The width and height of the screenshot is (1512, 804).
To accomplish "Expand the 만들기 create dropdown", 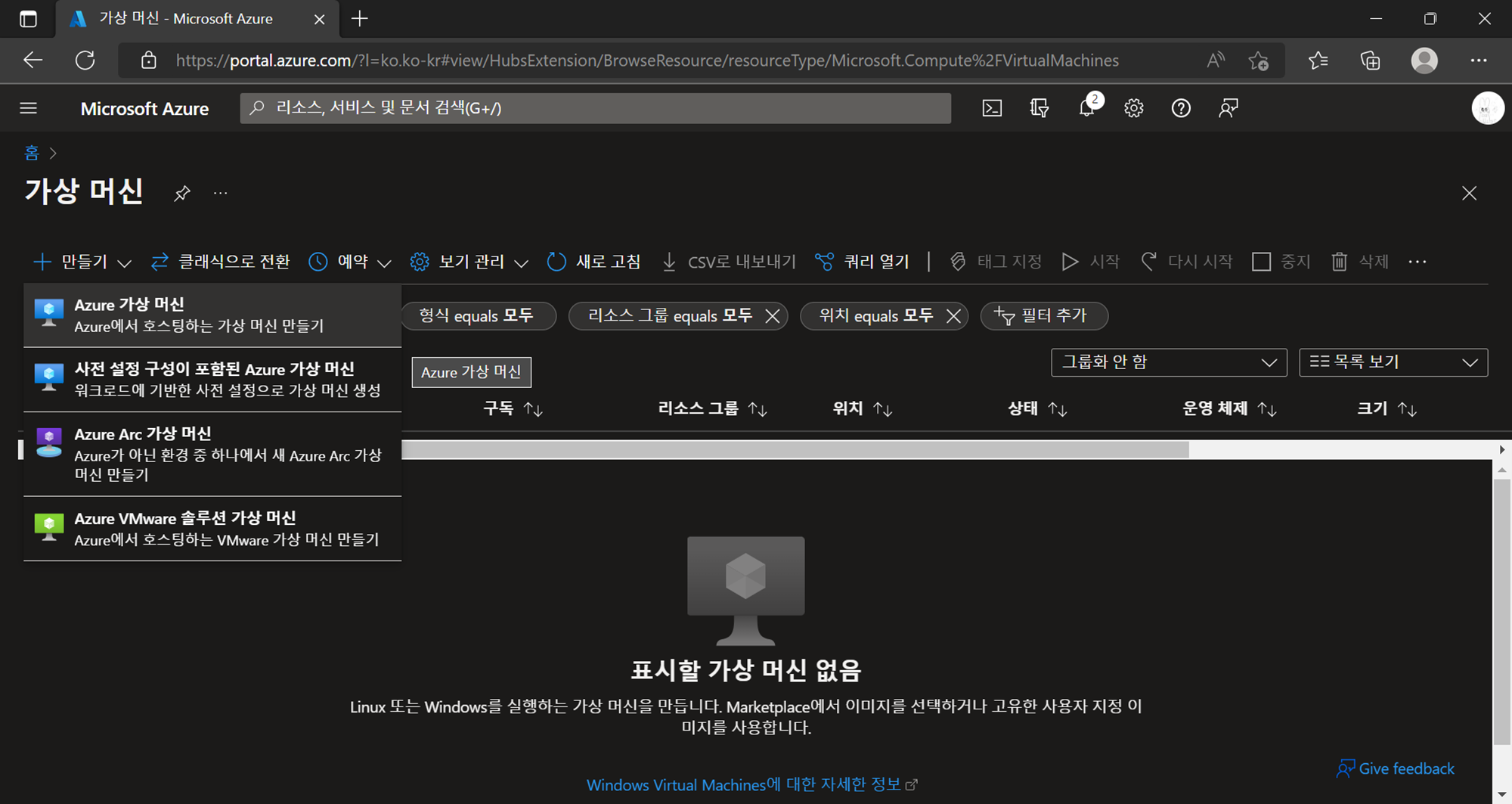I will pyautogui.click(x=82, y=262).
